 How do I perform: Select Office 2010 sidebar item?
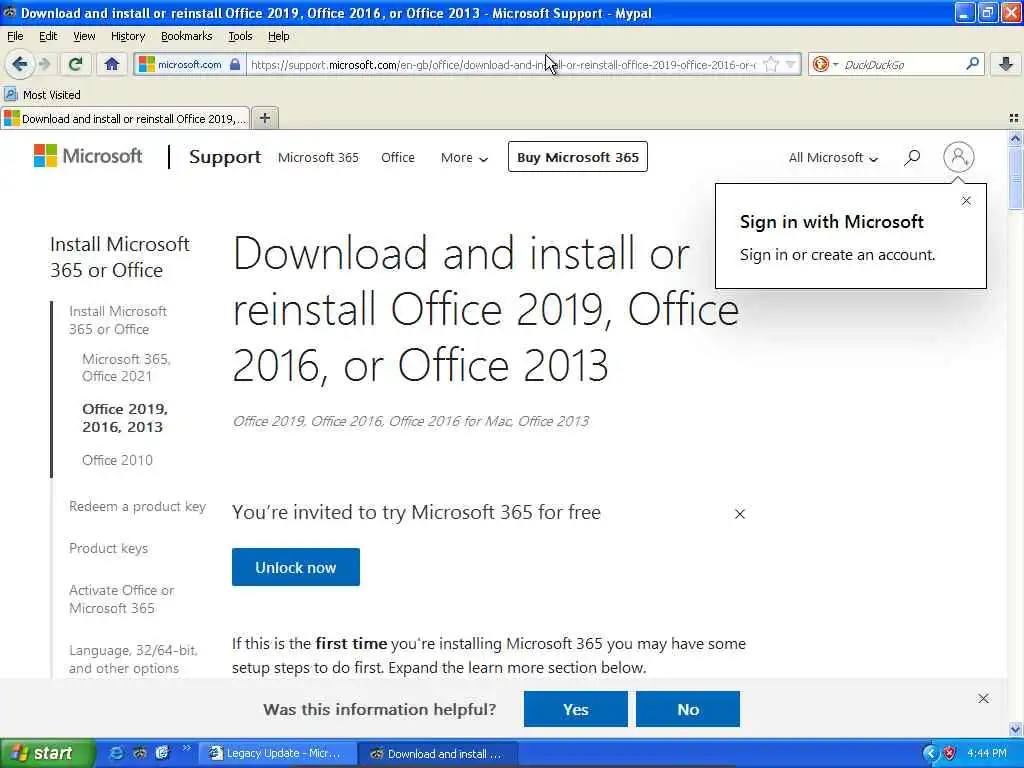(x=117, y=460)
